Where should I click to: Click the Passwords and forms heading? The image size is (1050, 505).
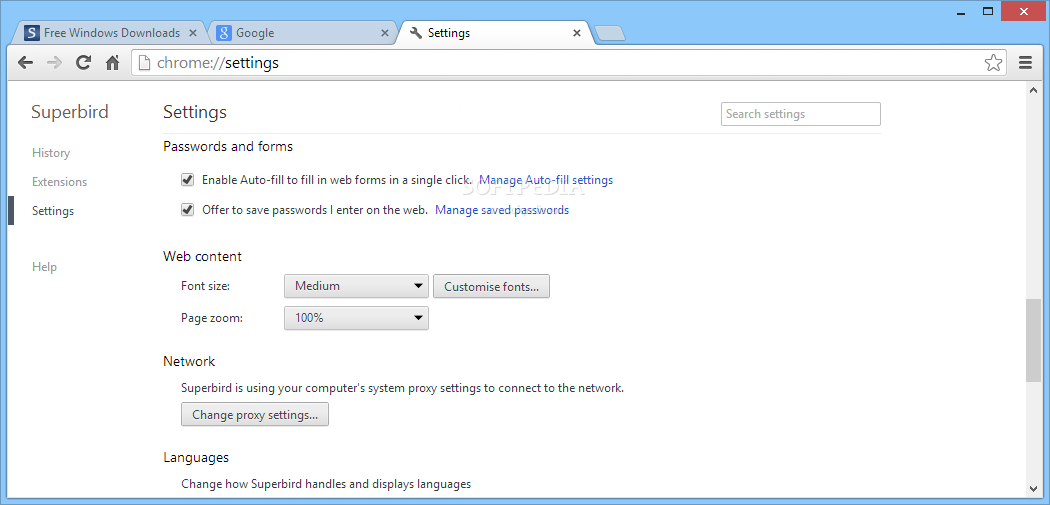[228, 146]
